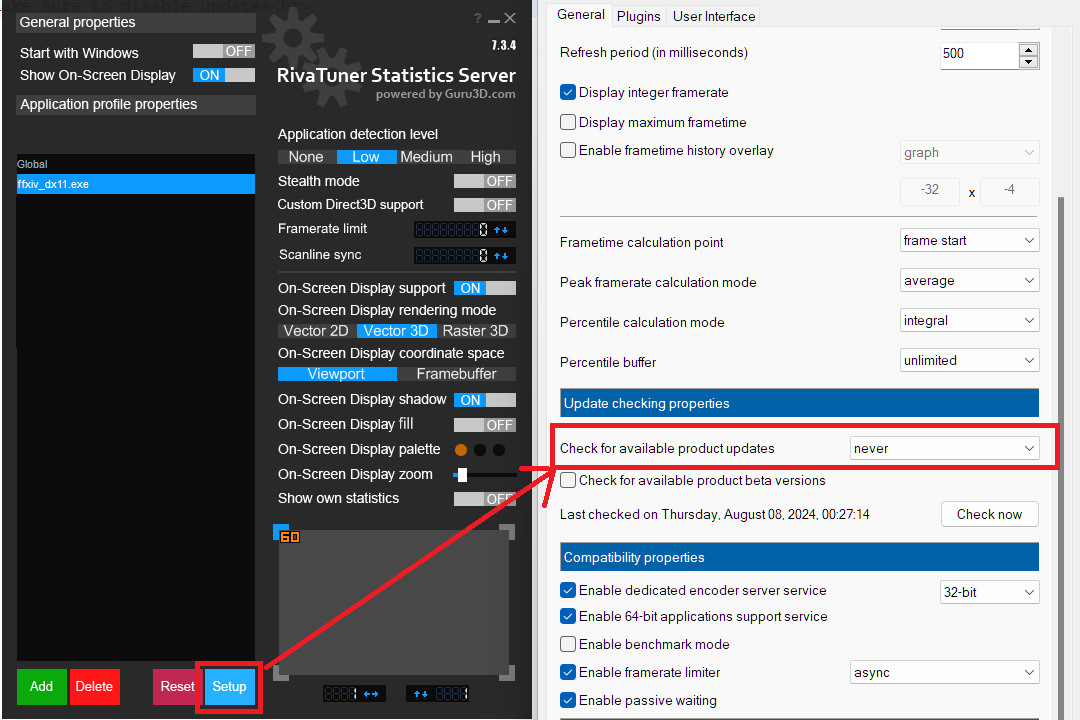Viewport: 1080px width, 720px height.
Task: Select the orange On-Screen Display palette dot
Action: (461, 450)
